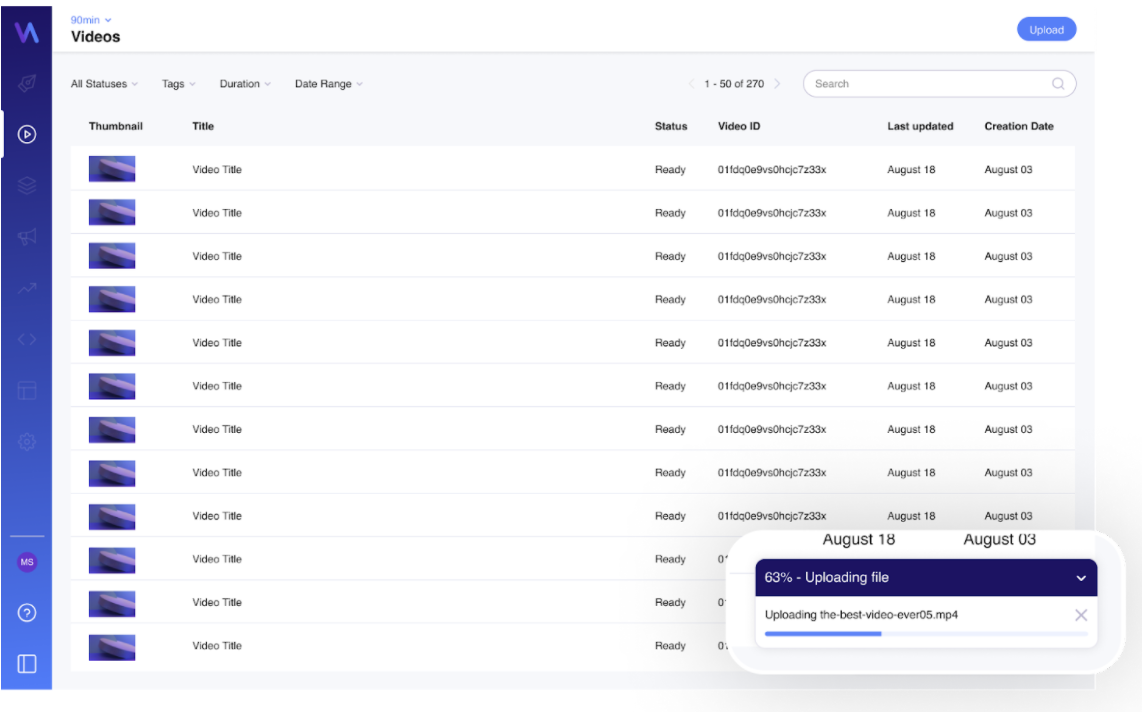Focus the Search input field

[x=940, y=84]
